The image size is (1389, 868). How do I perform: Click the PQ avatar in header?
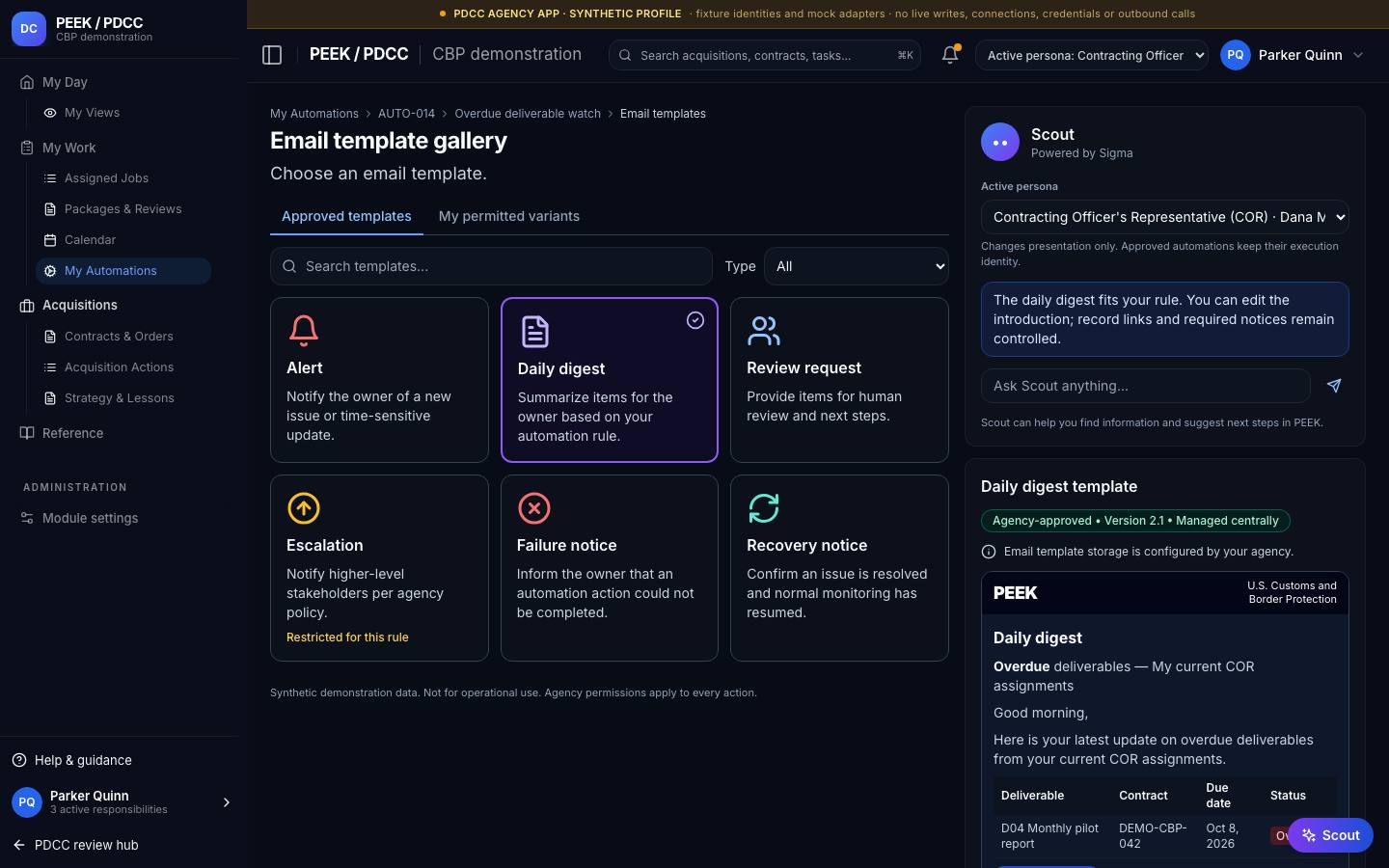(x=1236, y=55)
